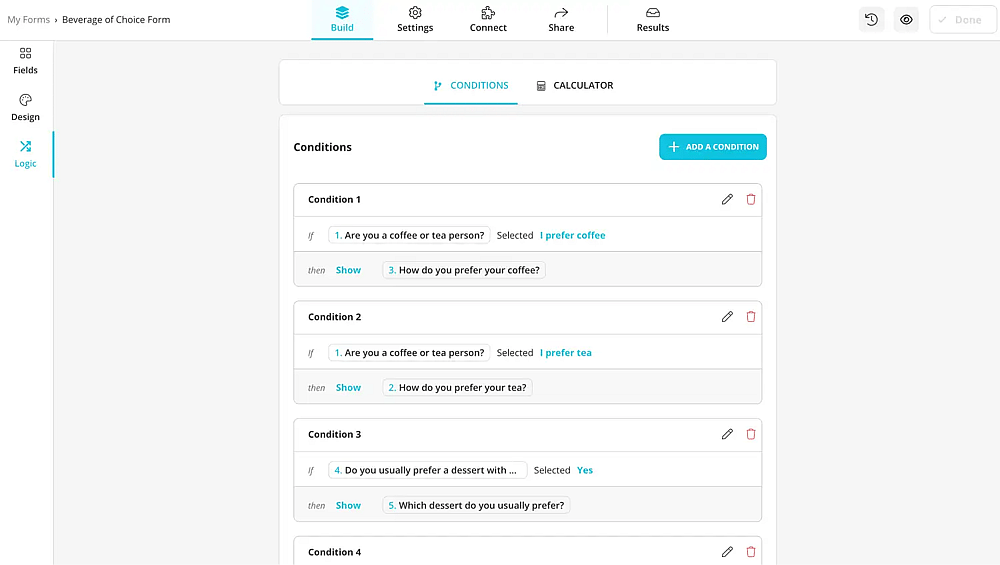Viewport: 1000px width, 565px height.
Task: Click the Conditions section heading
Action: (x=322, y=147)
